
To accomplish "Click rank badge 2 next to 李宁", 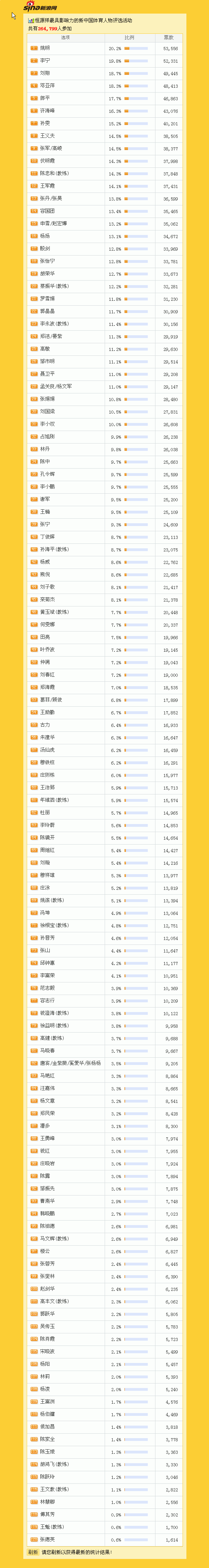I will [x=34, y=61].
